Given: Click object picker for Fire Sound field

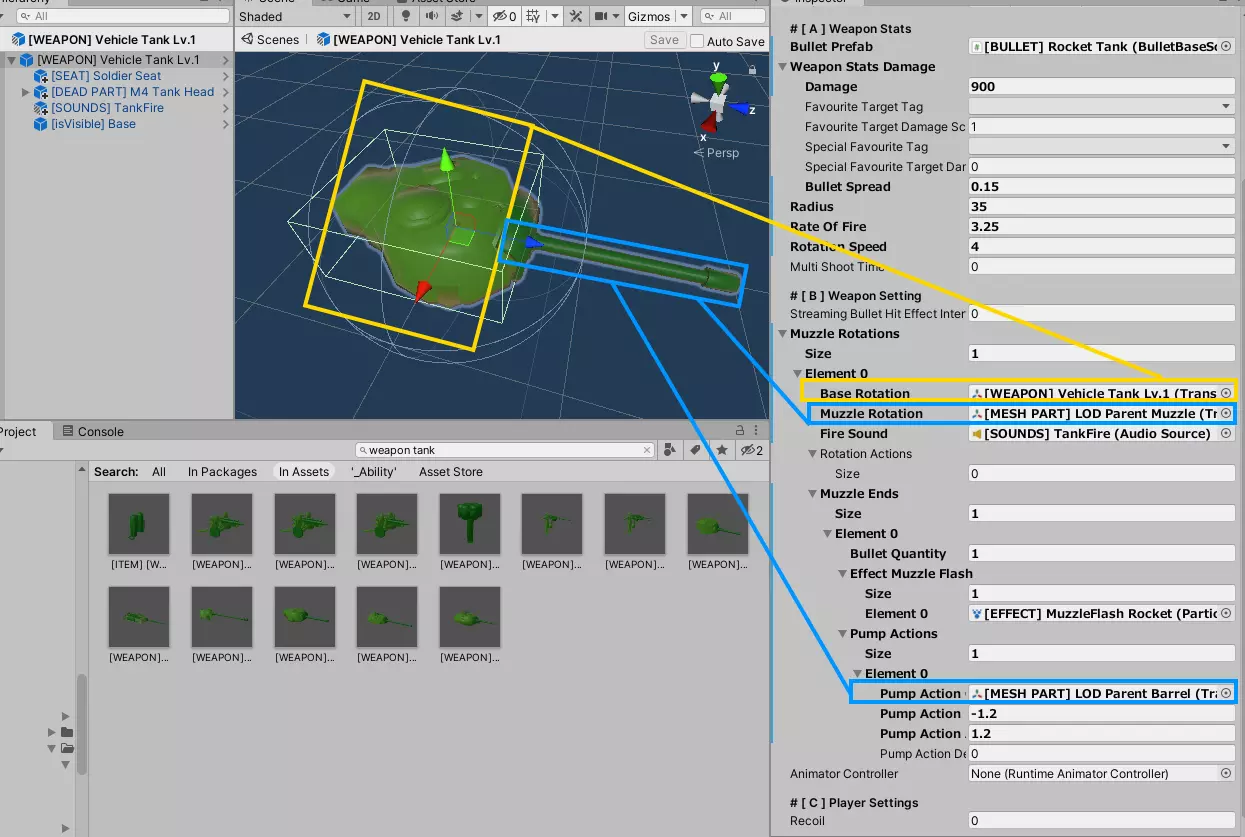Looking at the screenshot, I should (x=1226, y=434).
